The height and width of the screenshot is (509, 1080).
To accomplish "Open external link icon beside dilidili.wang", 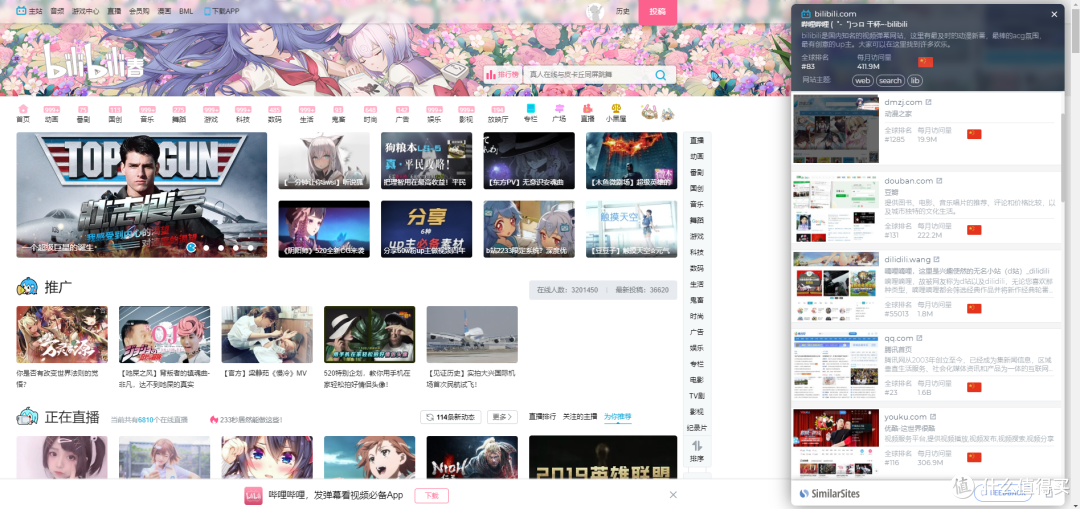I will coord(937,260).
